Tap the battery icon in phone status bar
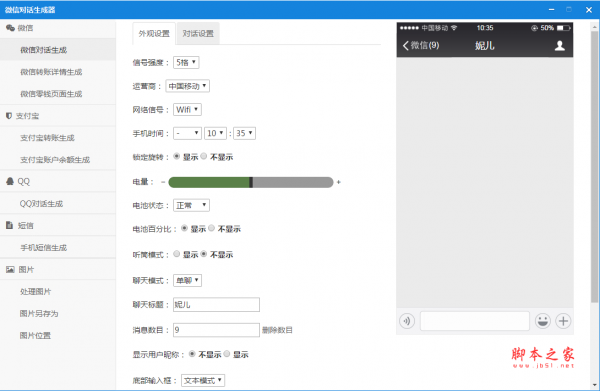Viewport: 600px width, 391px height. click(x=564, y=28)
